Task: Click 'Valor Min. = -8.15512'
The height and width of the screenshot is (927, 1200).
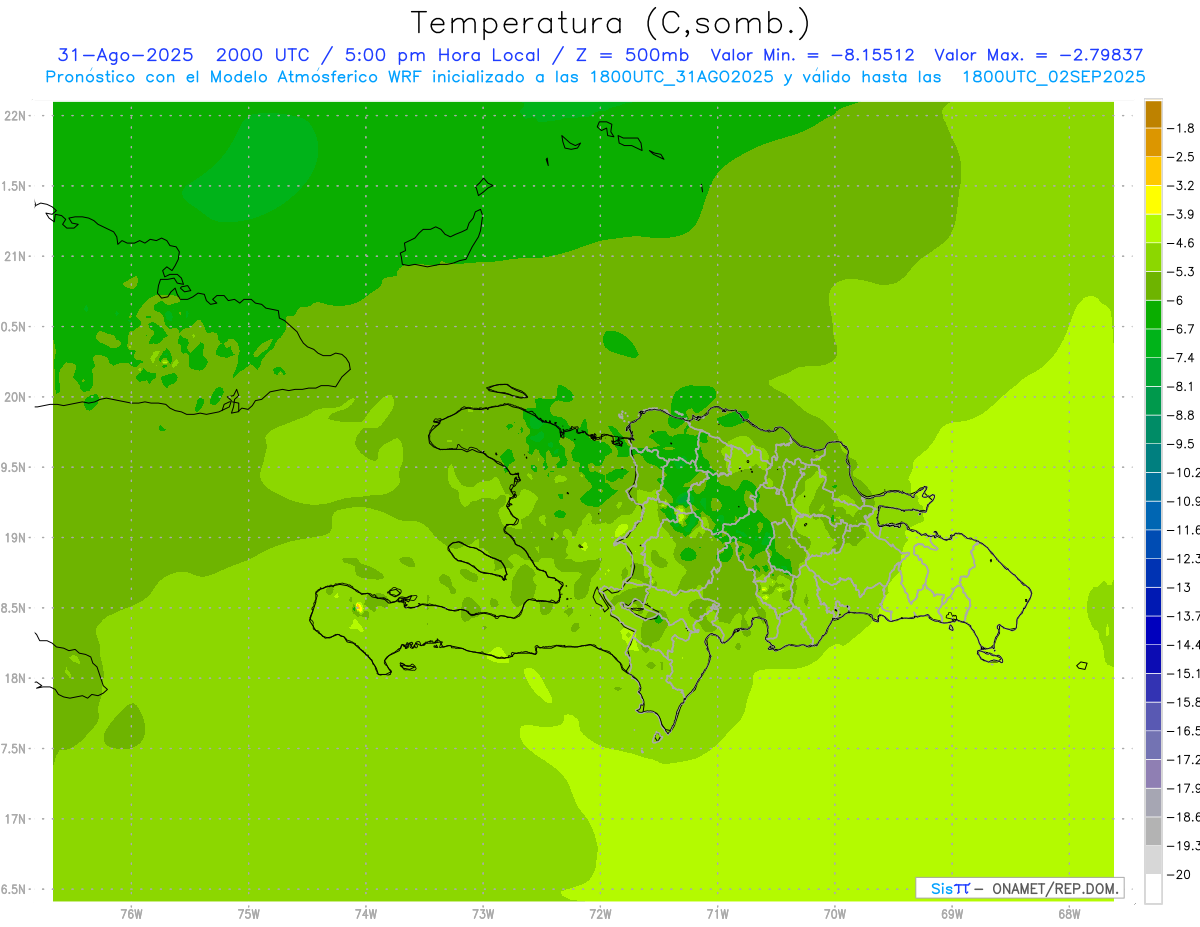Action: 812,55
